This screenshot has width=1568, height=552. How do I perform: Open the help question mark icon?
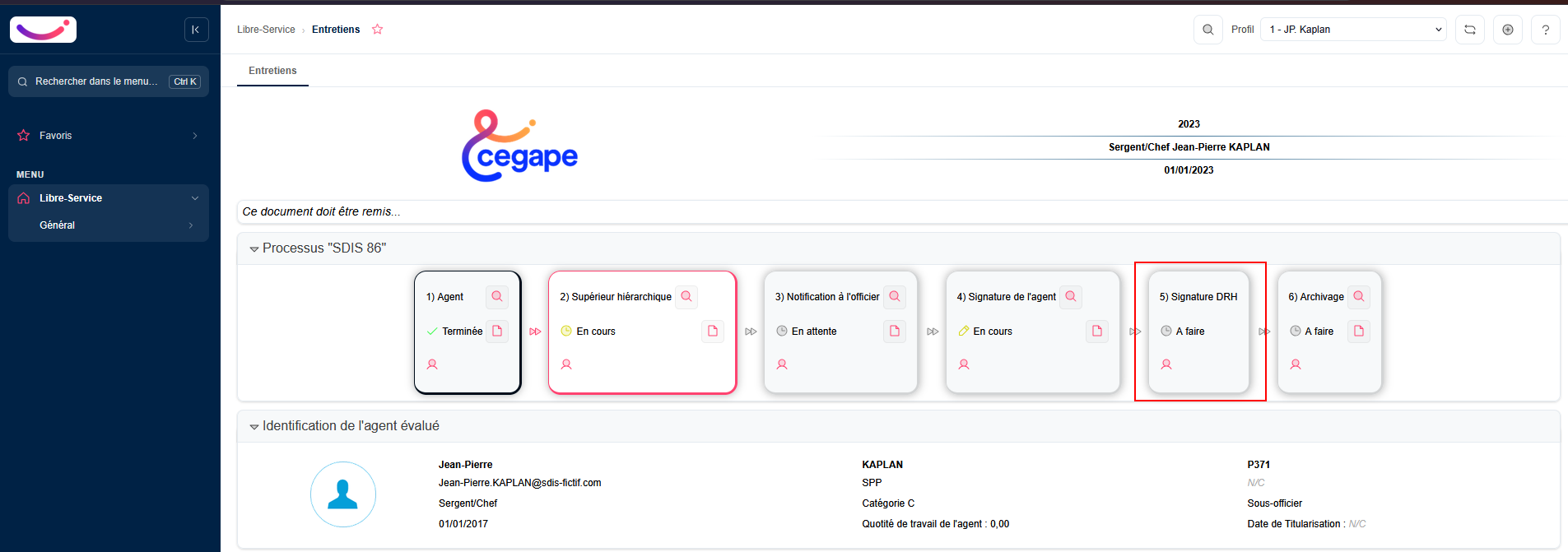1545,30
